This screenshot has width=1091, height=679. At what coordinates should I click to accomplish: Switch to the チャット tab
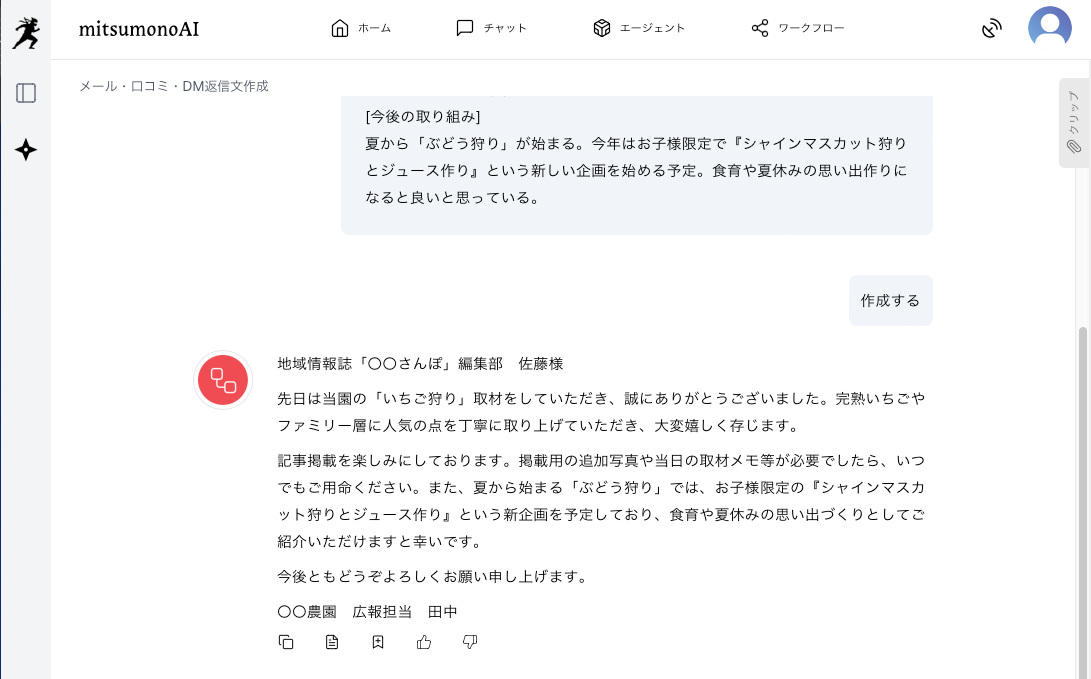491,28
